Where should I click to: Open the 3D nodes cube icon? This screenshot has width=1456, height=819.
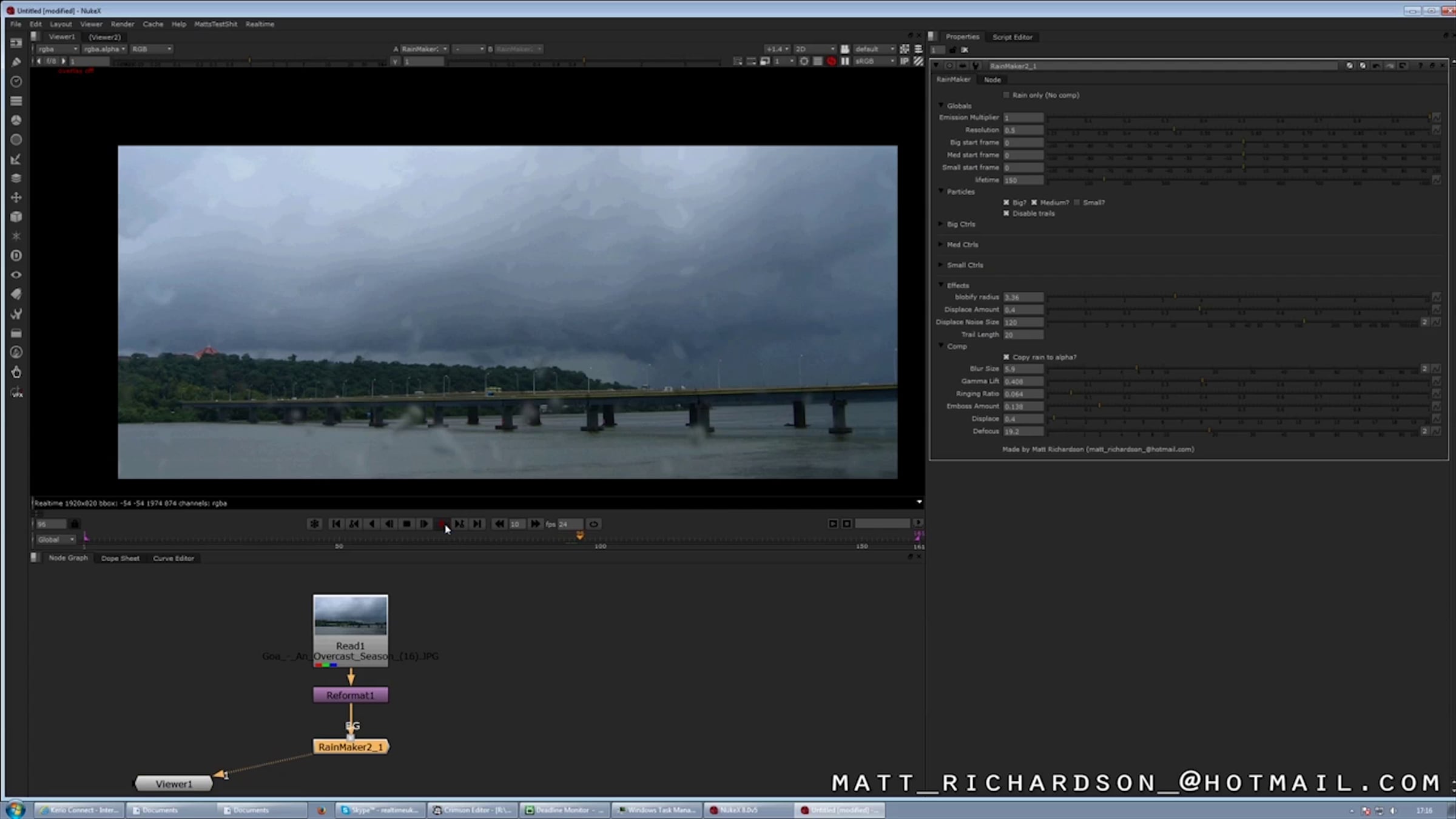[x=16, y=217]
